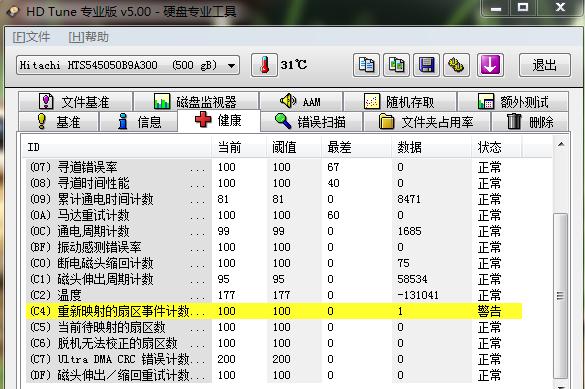This screenshot has height=389, width=585.
Task: Switch to the 基准 tab
Action: coord(59,122)
